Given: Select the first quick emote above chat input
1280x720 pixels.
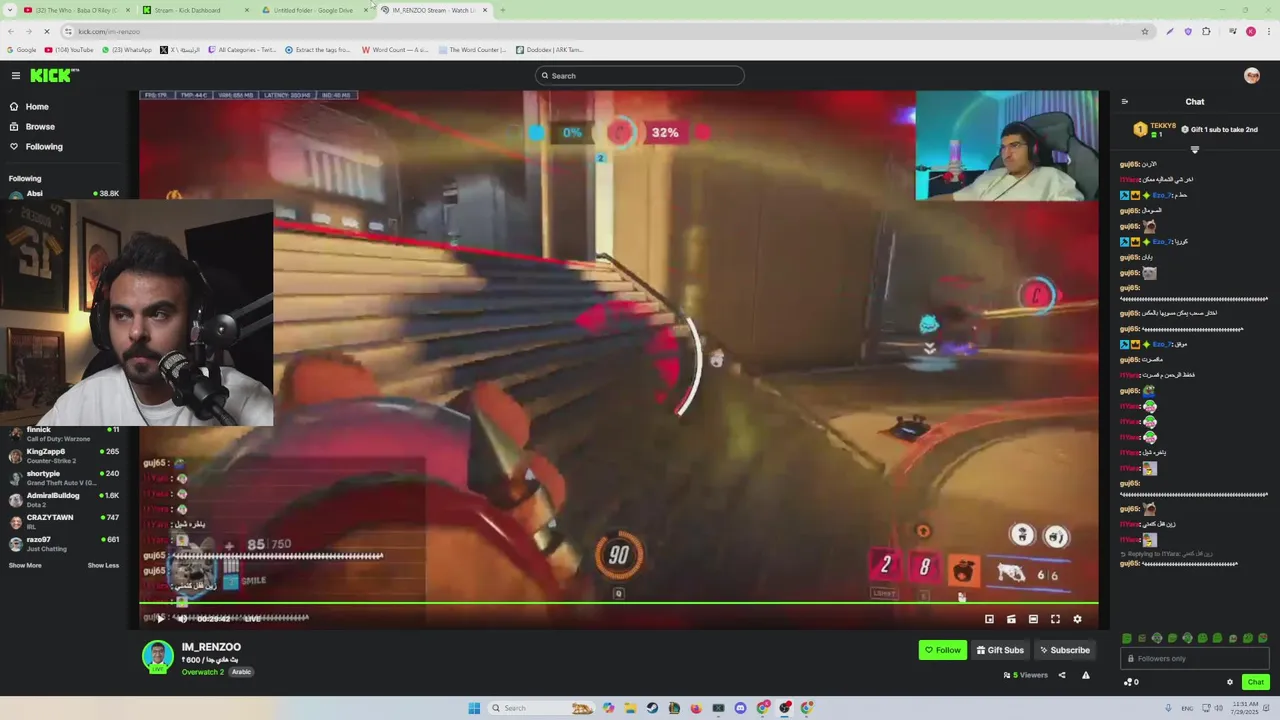Looking at the screenshot, I should coord(1127,638).
